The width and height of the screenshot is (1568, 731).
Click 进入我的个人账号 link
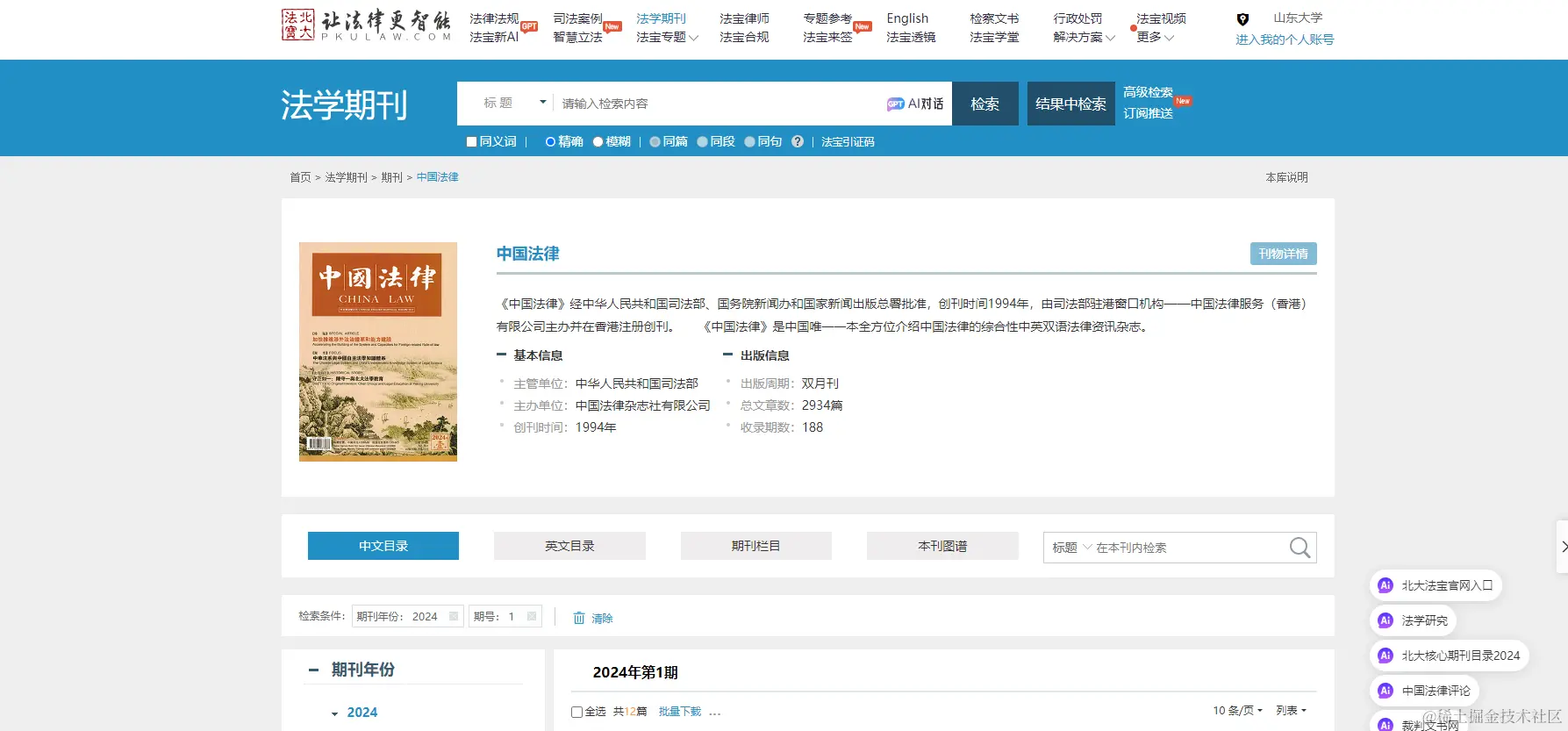tap(1285, 39)
